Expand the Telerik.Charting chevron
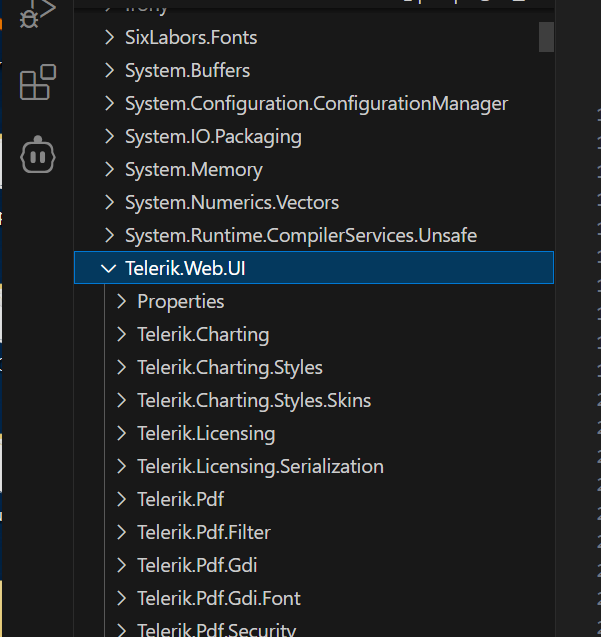 click(x=121, y=334)
